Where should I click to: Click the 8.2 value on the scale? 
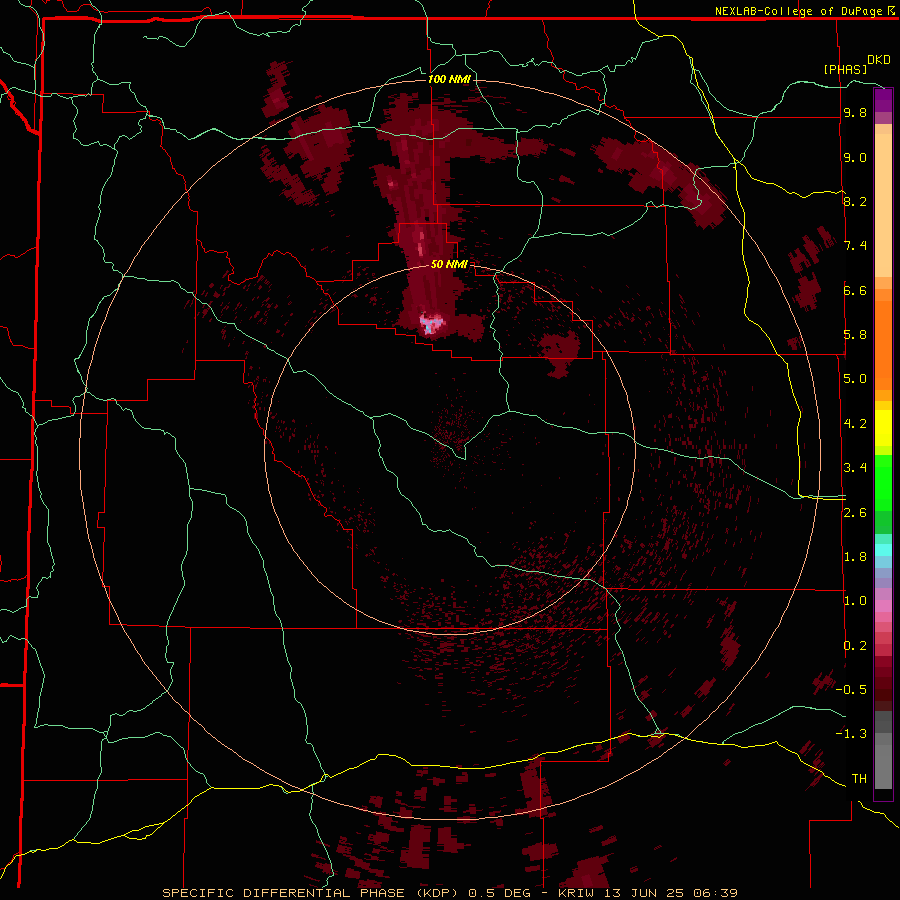pos(855,201)
